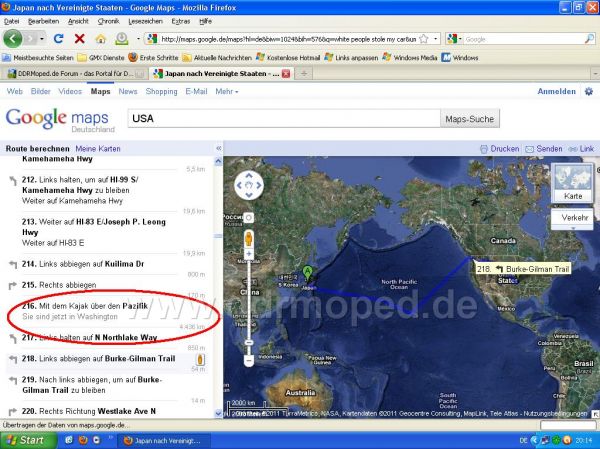Open the address bar history dropdown arrow
This screenshot has height=449, width=600.
pos(435,39)
